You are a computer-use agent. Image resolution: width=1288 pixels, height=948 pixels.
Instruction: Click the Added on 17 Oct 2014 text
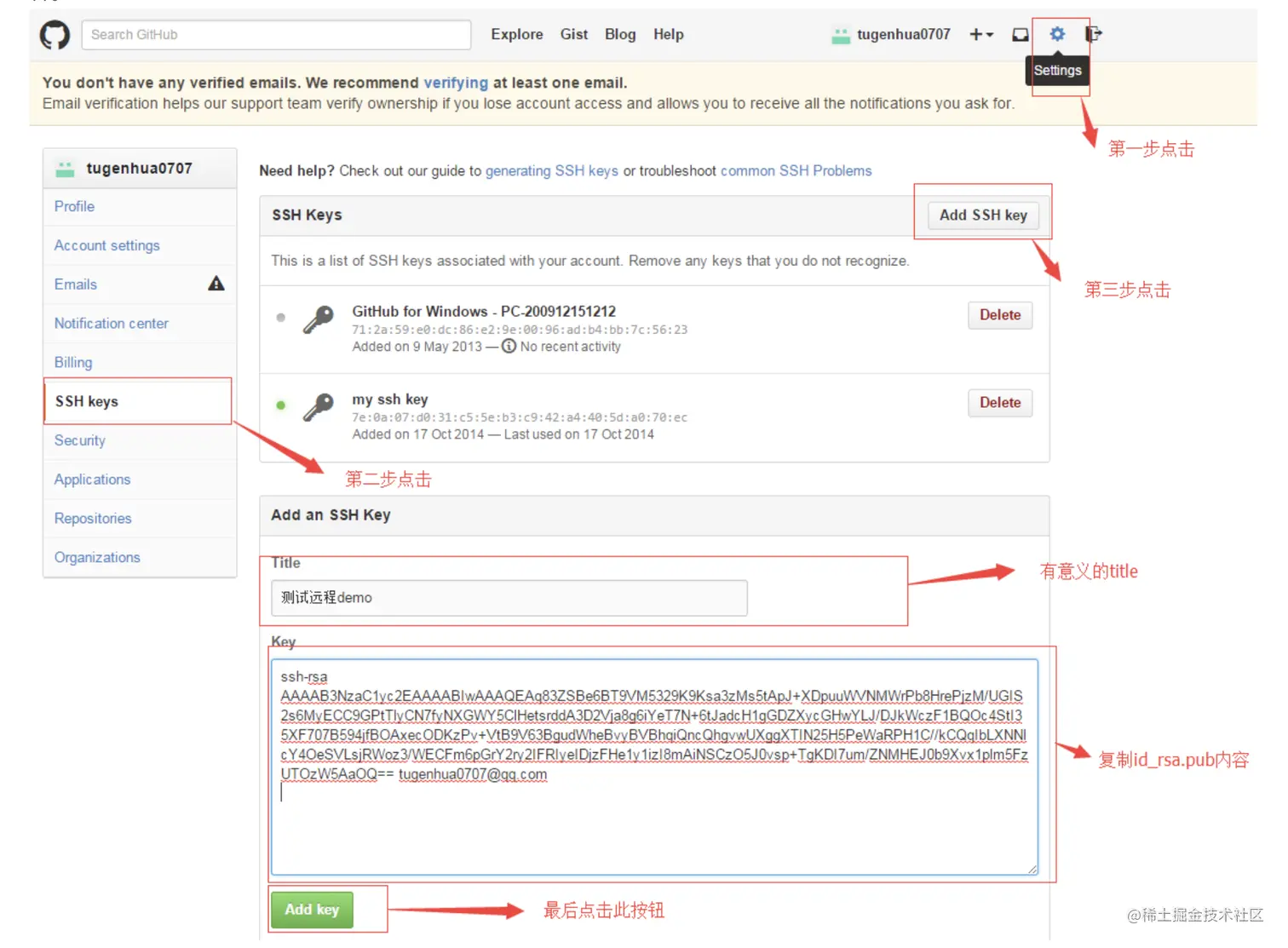pyautogui.click(x=418, y=434)
